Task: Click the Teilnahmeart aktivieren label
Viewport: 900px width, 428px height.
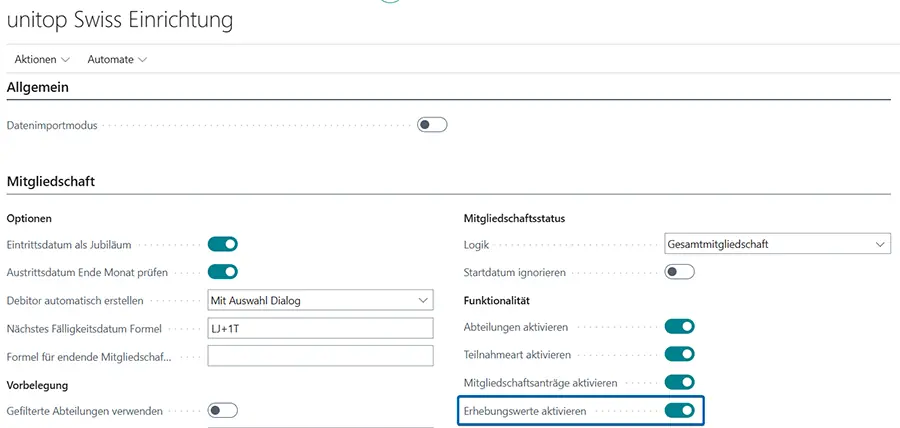Action: point(517,355)
